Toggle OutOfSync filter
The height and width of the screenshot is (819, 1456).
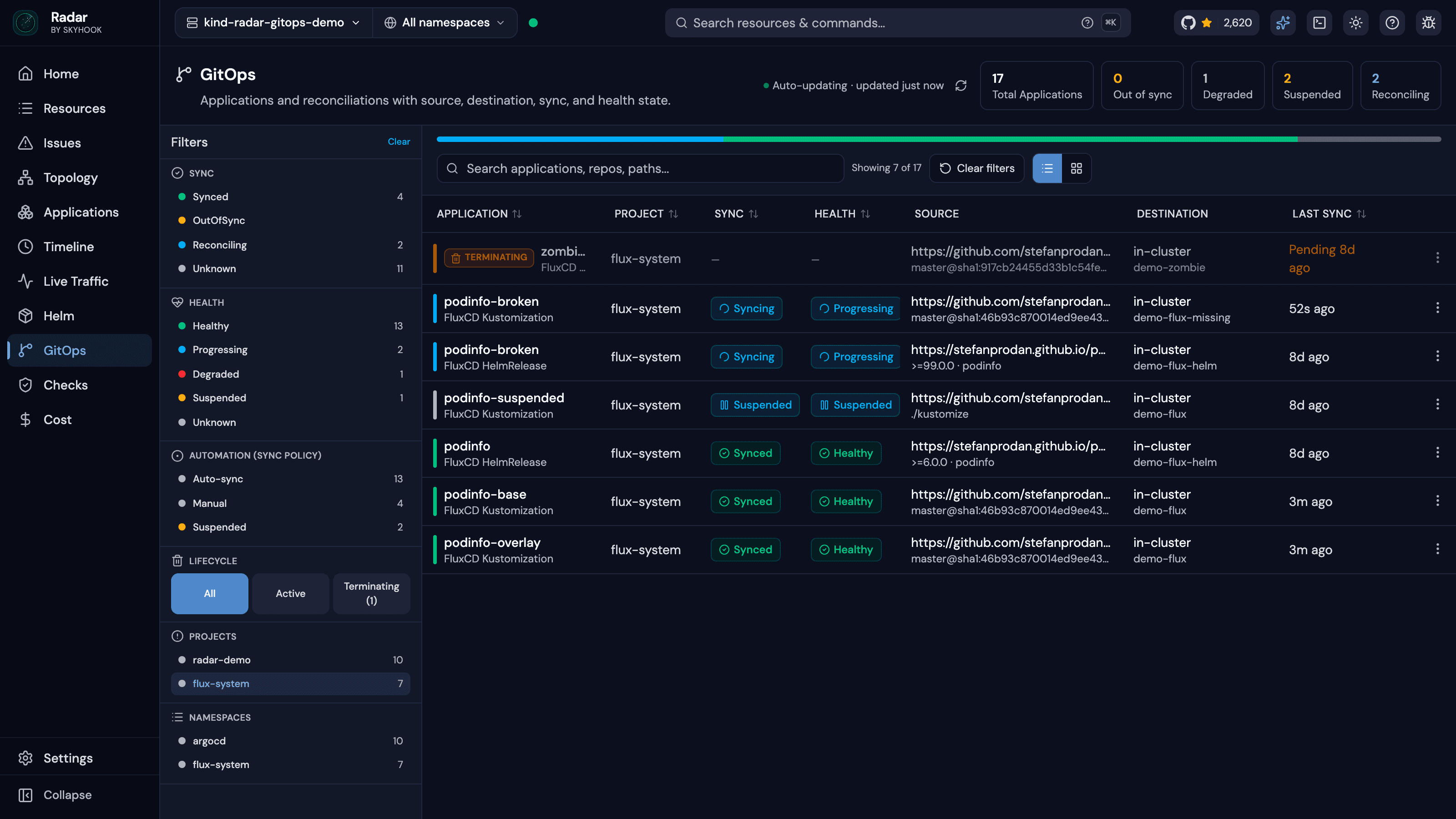(291, 220)
